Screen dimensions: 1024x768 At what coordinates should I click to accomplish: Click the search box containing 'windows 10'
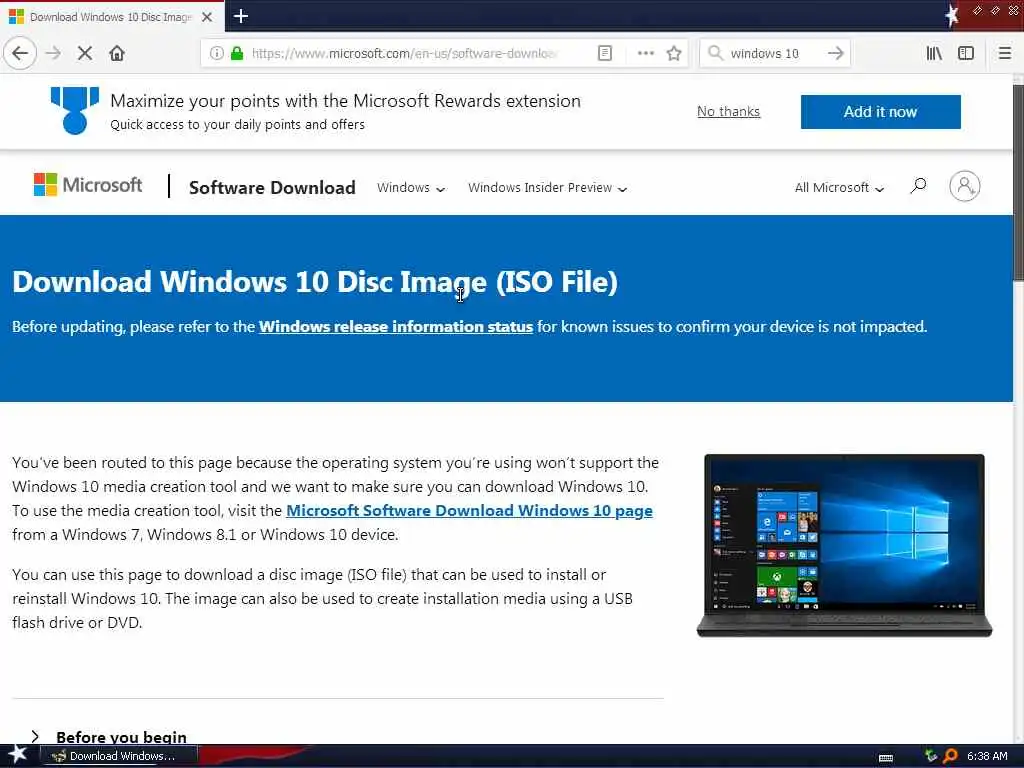coord(774,53)
